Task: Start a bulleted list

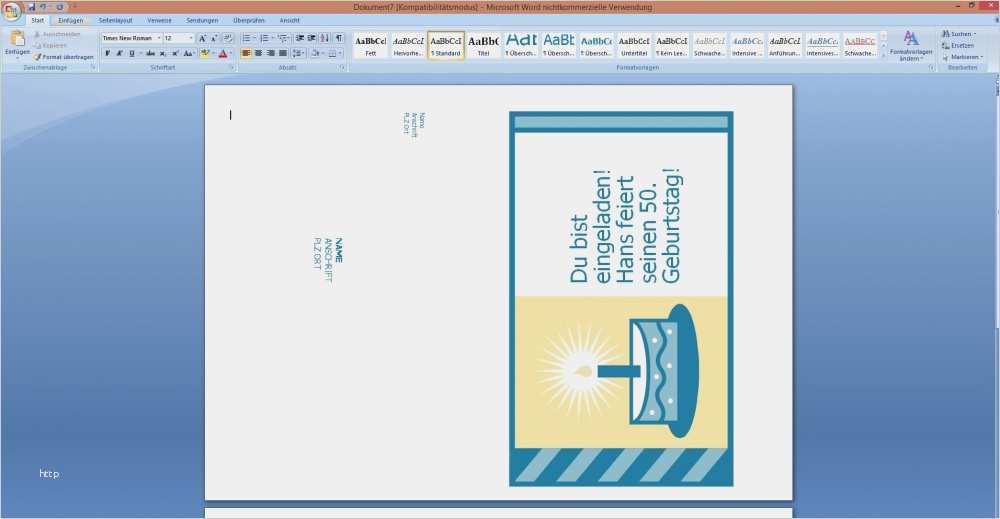Action: [x=246, y=38]
